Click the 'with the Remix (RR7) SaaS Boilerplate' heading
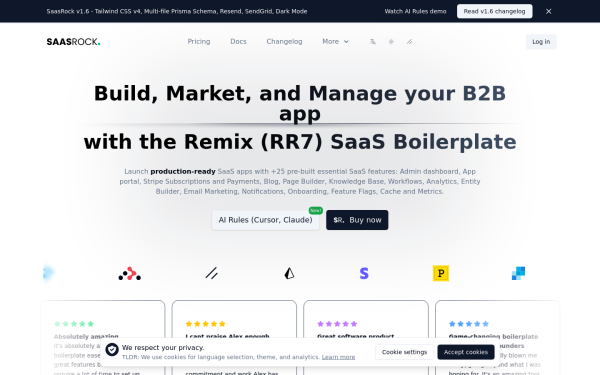This screenshot has width=600, height=375. click(300, 142)
